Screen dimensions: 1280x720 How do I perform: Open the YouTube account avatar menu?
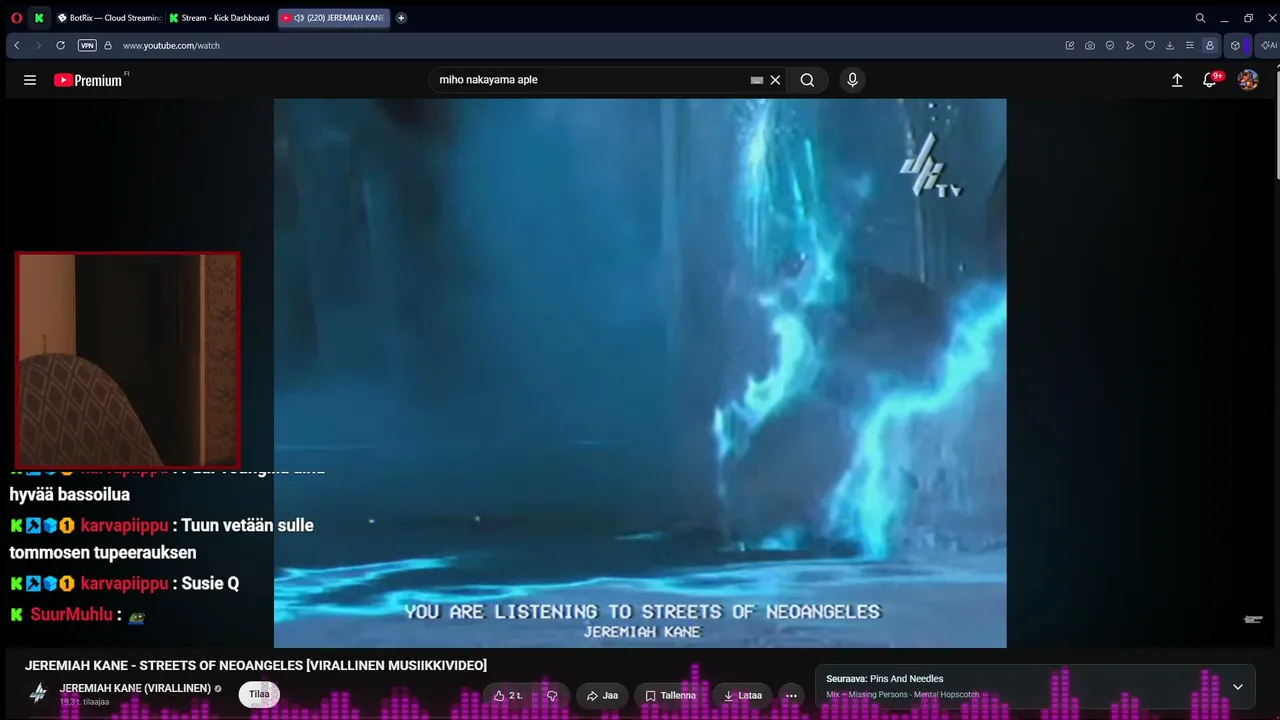click(x=1248, y=80)
